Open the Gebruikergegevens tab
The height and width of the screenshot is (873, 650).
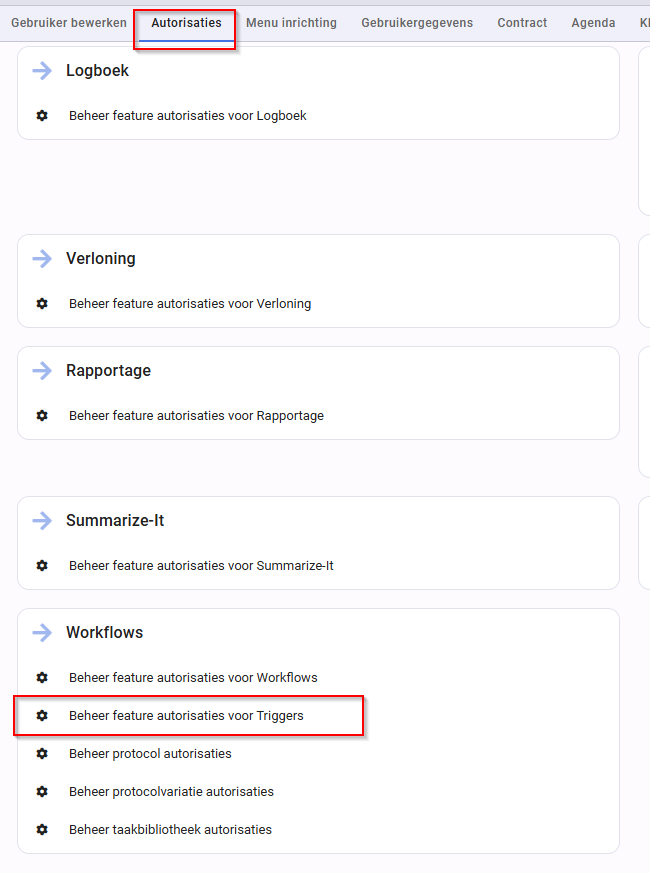(417, 23)
